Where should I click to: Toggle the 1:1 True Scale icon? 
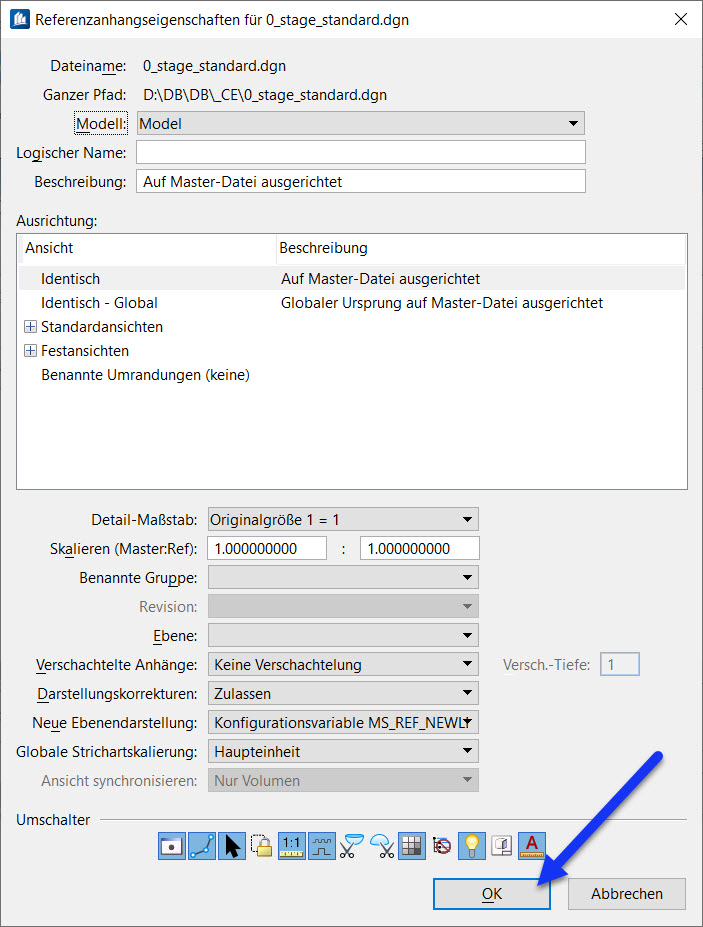(291, 846)
